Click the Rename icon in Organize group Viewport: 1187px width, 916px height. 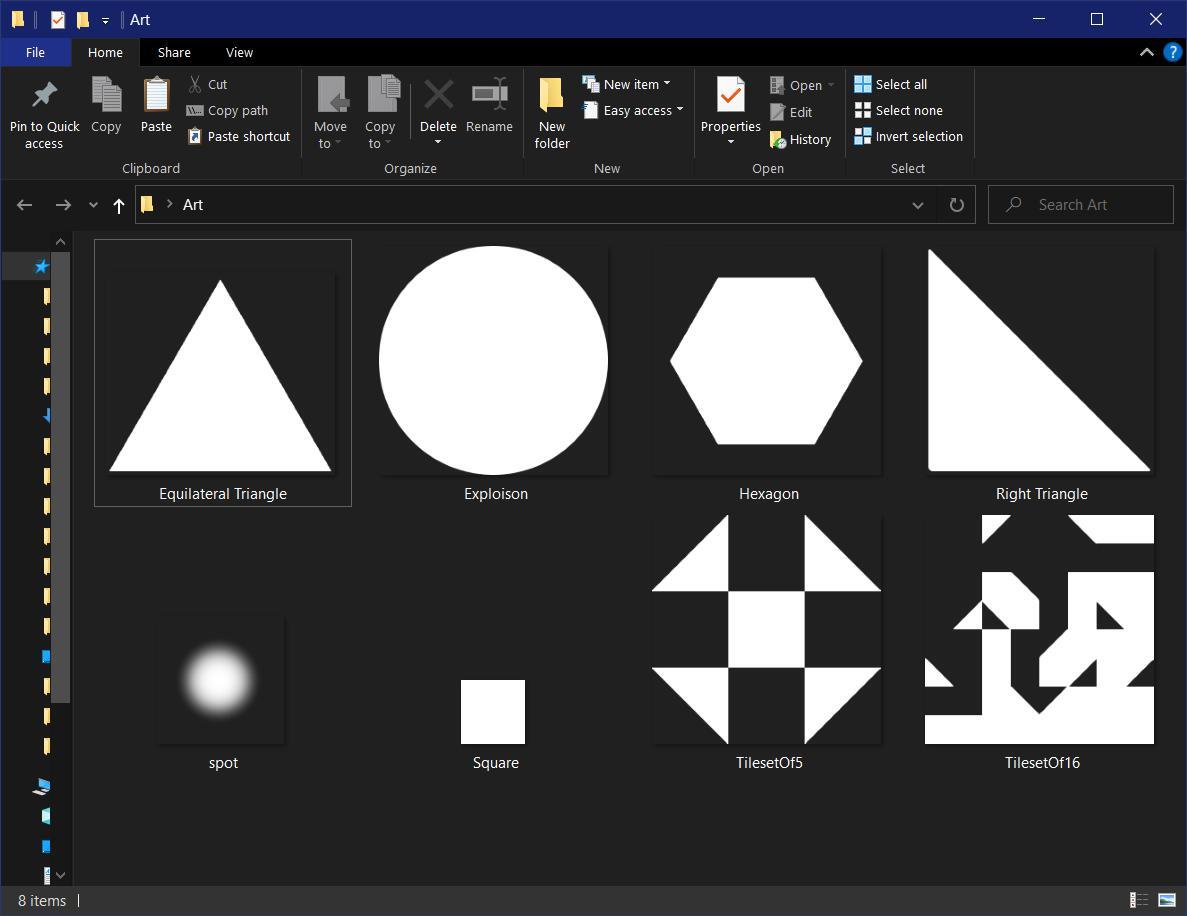click(x=489, y=96)
